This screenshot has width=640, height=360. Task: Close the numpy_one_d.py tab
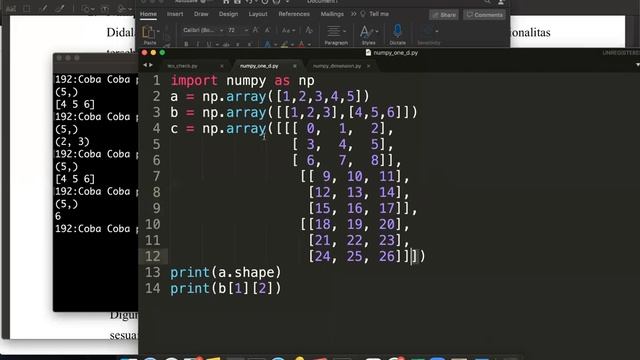295,66
